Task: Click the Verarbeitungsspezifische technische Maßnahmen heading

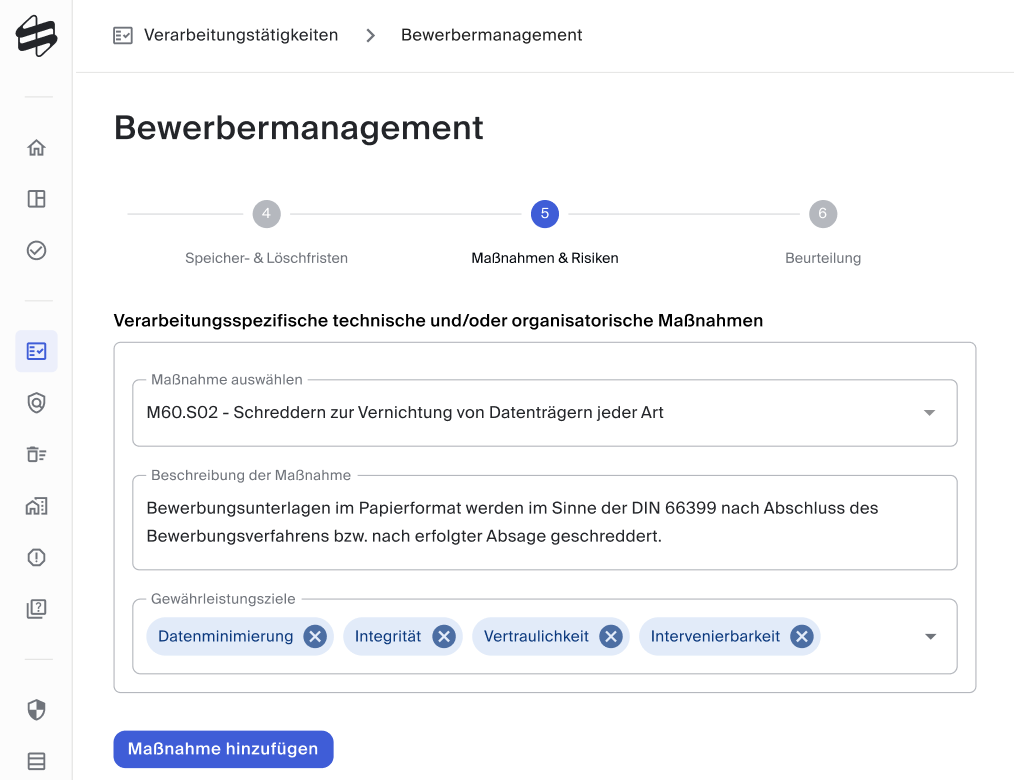Action: coord(438,321)
